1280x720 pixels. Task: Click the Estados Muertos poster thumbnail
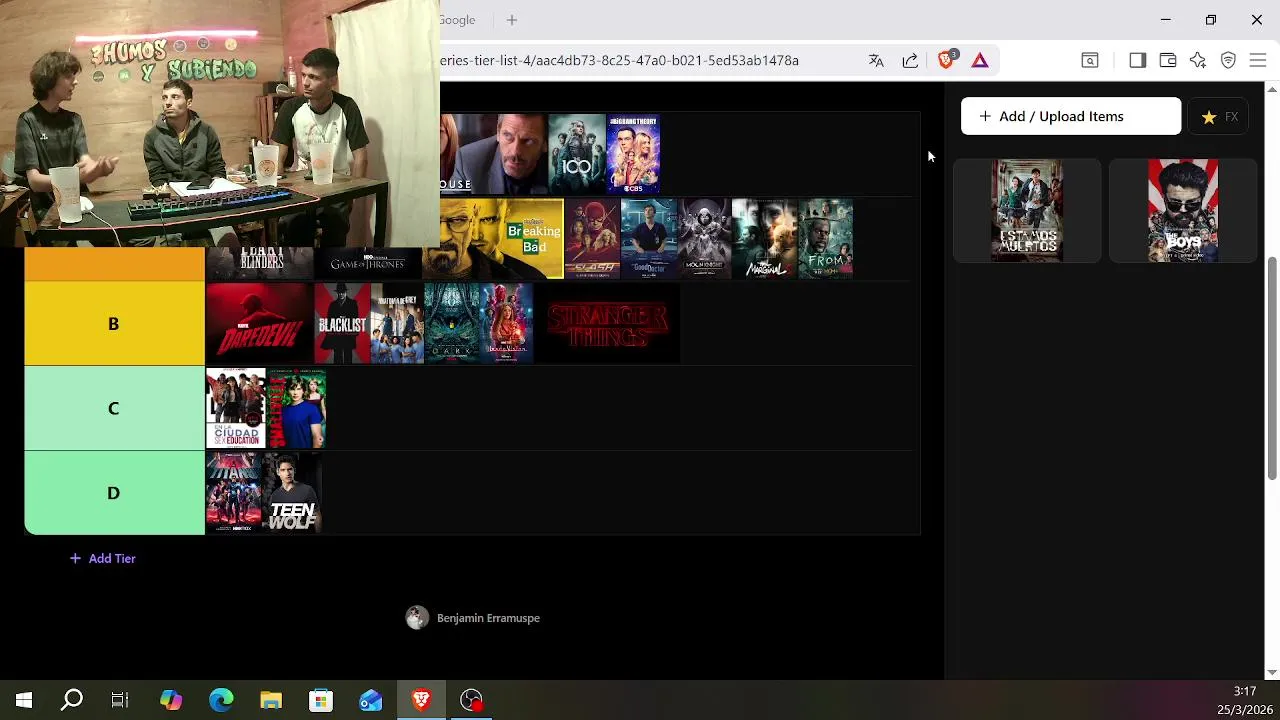click(x=1027, y=211)
